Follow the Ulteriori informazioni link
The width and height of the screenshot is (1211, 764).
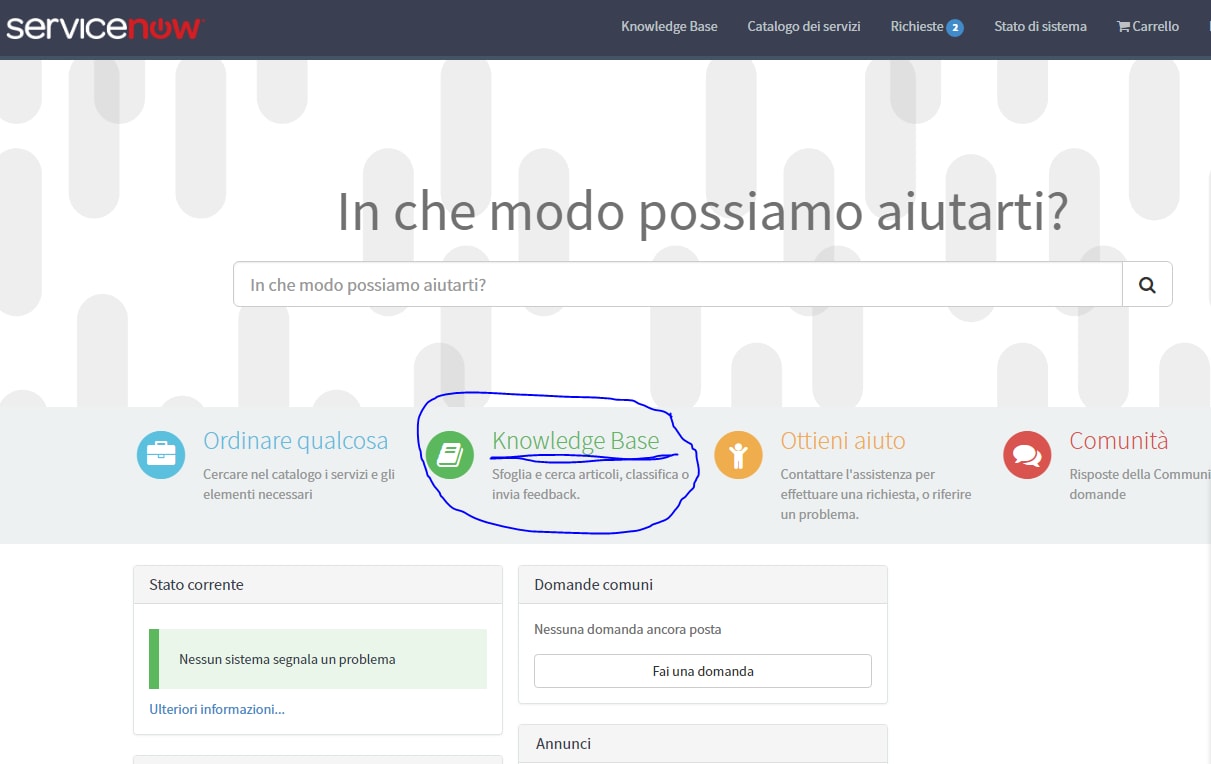click(x=217, y=709)
